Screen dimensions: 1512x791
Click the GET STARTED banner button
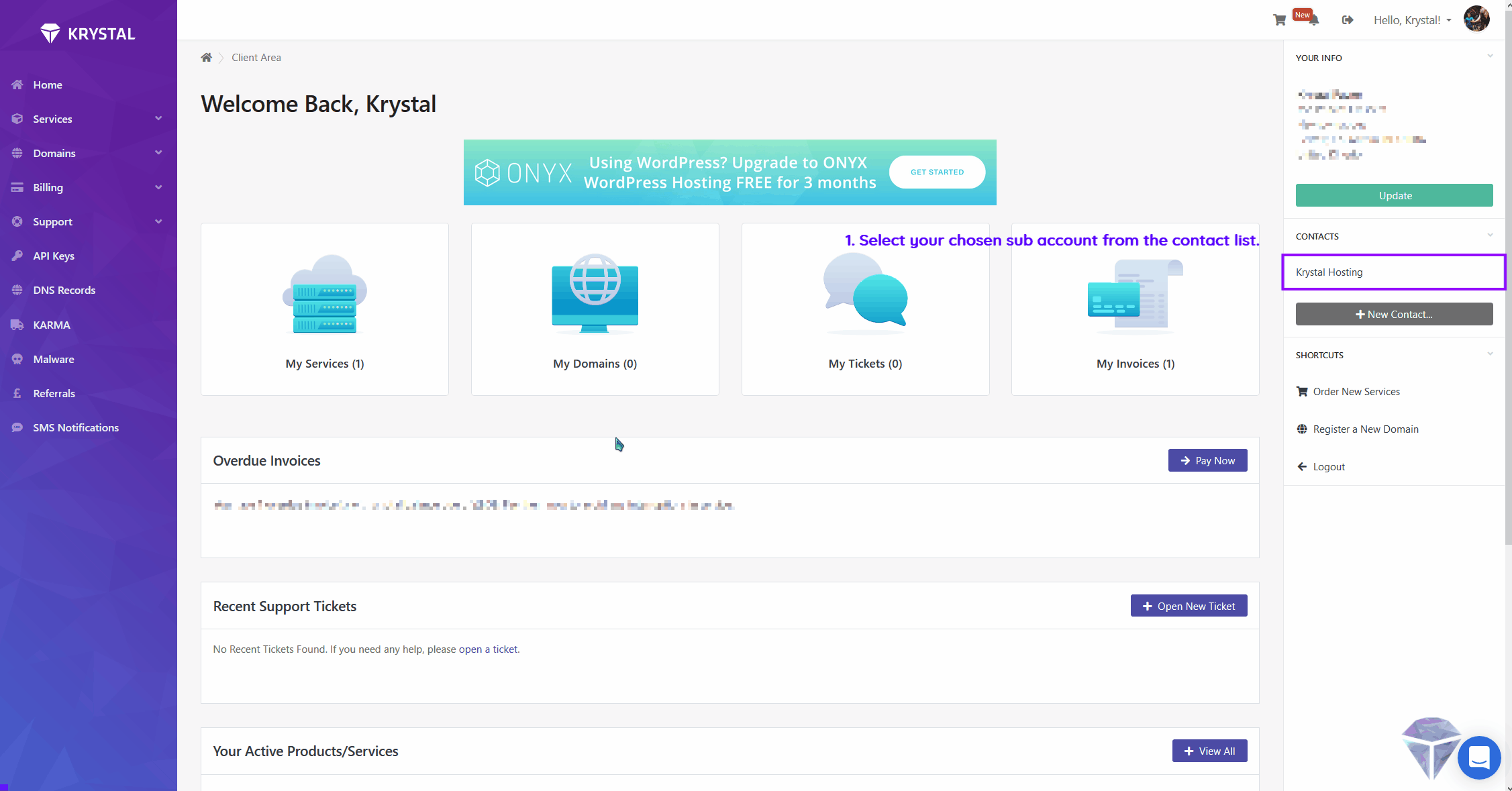tap(937, 172)
